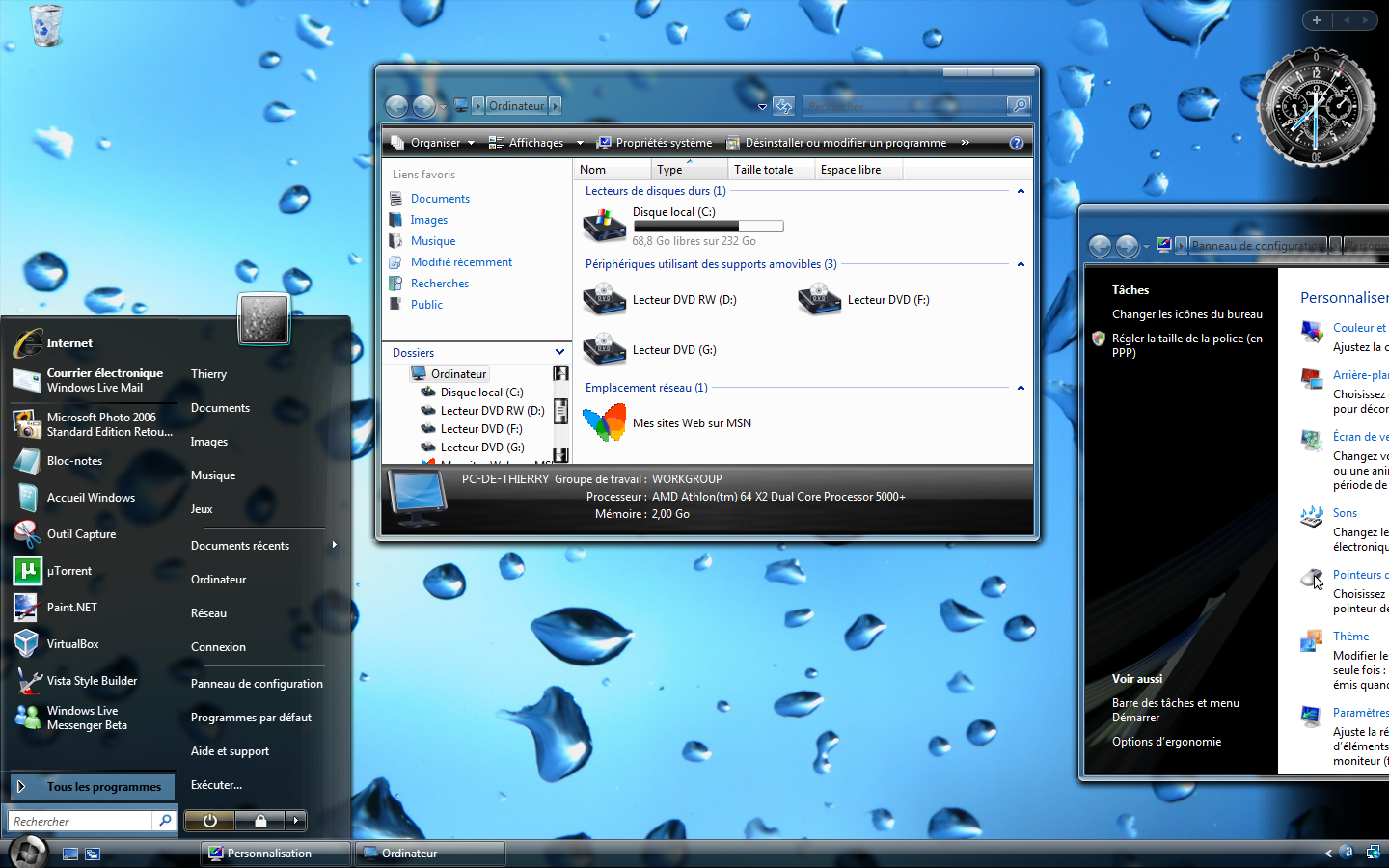Expand Documents récents submenu arrow
Screen dimensions: 1389x868
pyautogui.click(x=334, y=545)
